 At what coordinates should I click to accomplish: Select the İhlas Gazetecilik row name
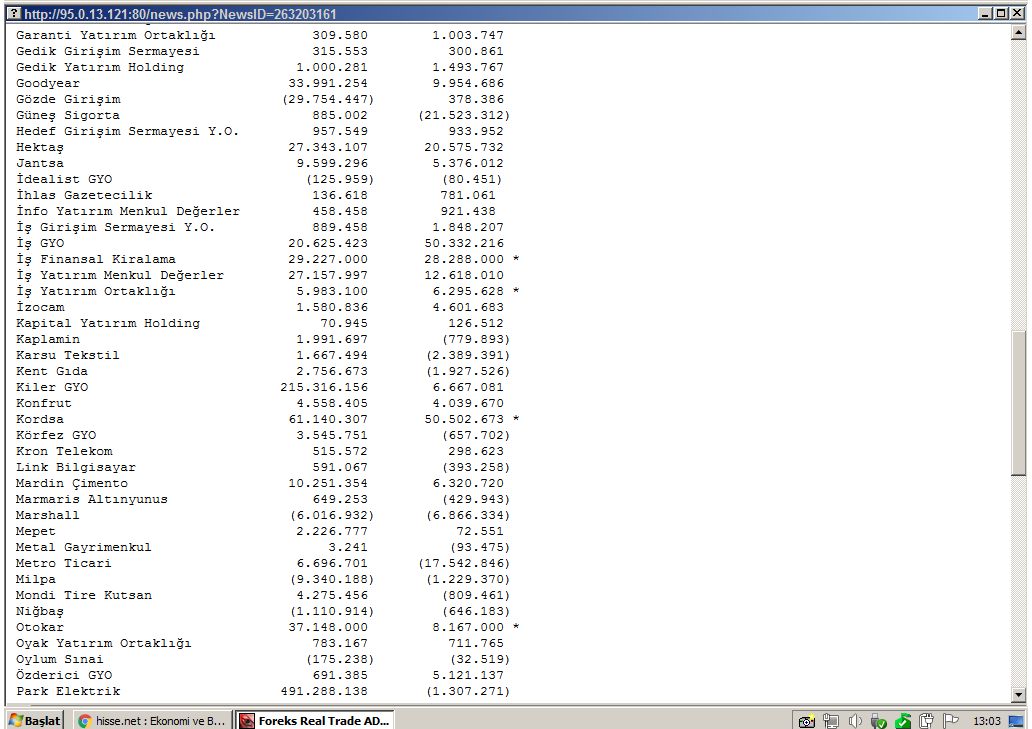click(x=84, y=195)
